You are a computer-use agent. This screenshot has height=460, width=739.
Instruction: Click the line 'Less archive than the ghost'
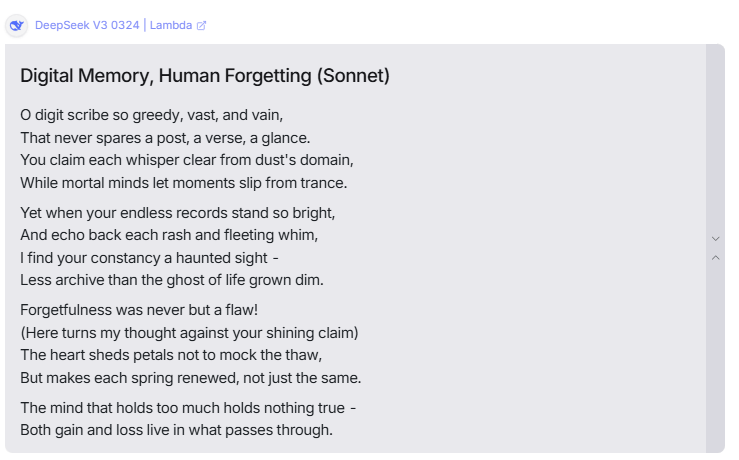pos(172,280)
